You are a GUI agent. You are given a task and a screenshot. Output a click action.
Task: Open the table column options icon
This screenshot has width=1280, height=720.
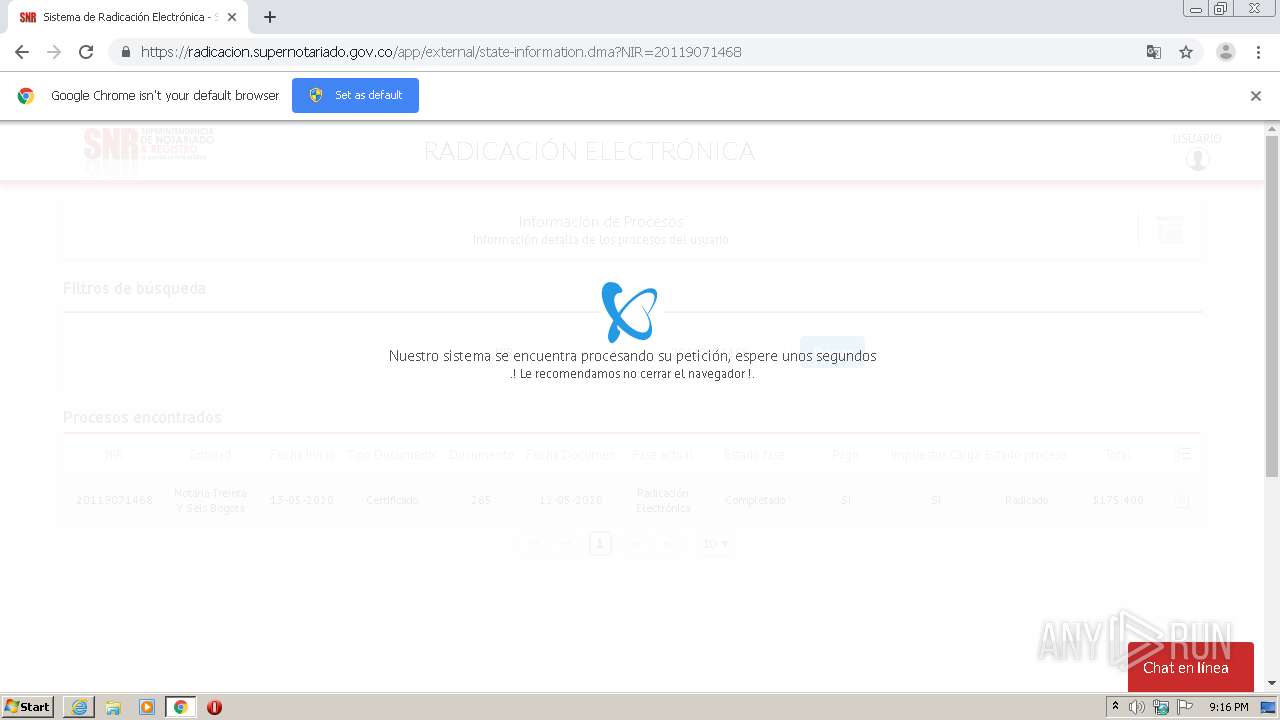pos(1183,454)
